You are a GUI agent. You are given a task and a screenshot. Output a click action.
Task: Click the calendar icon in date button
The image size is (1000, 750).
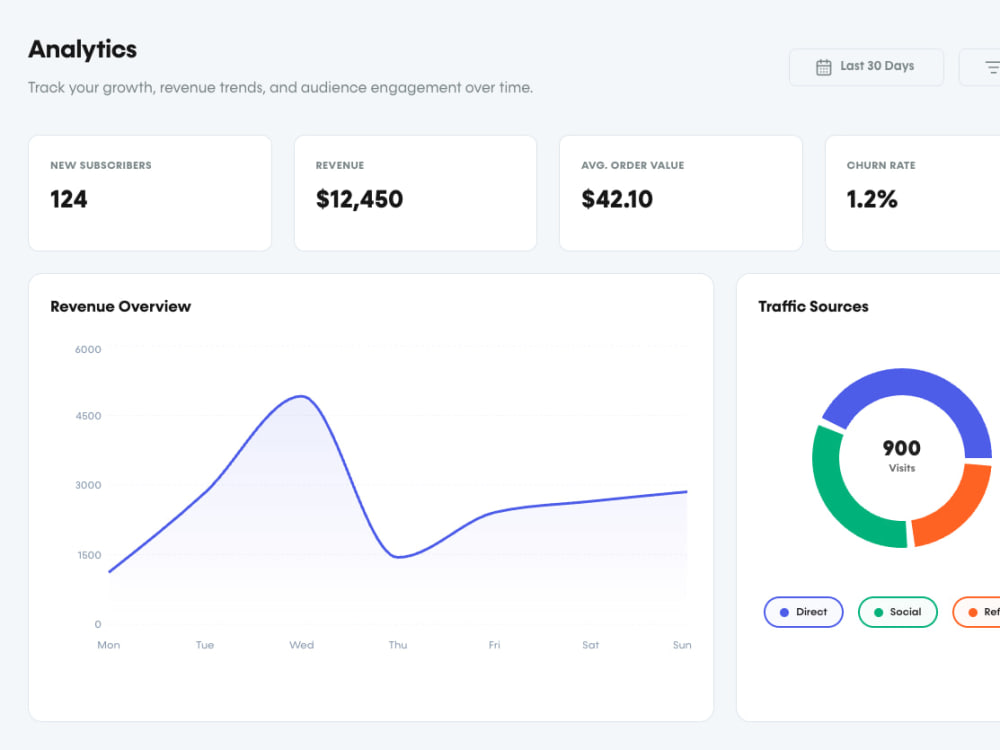[823, 67]
